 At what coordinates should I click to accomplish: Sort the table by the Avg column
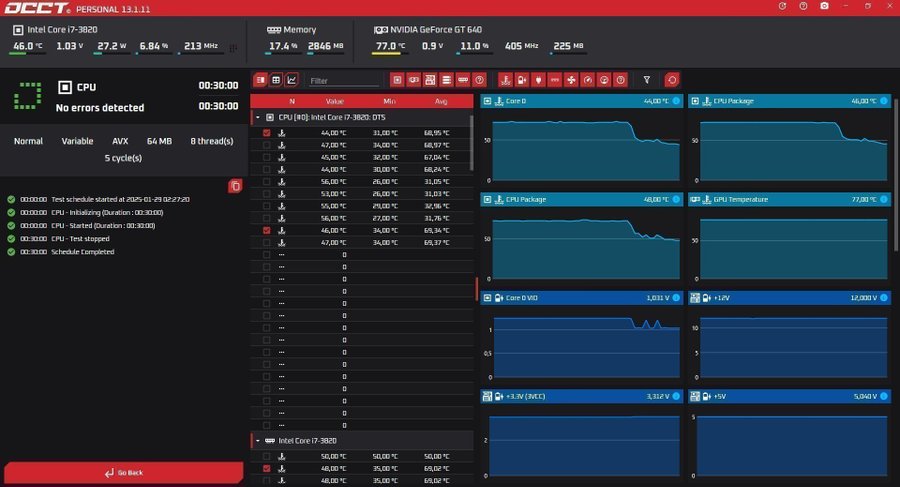441,101
